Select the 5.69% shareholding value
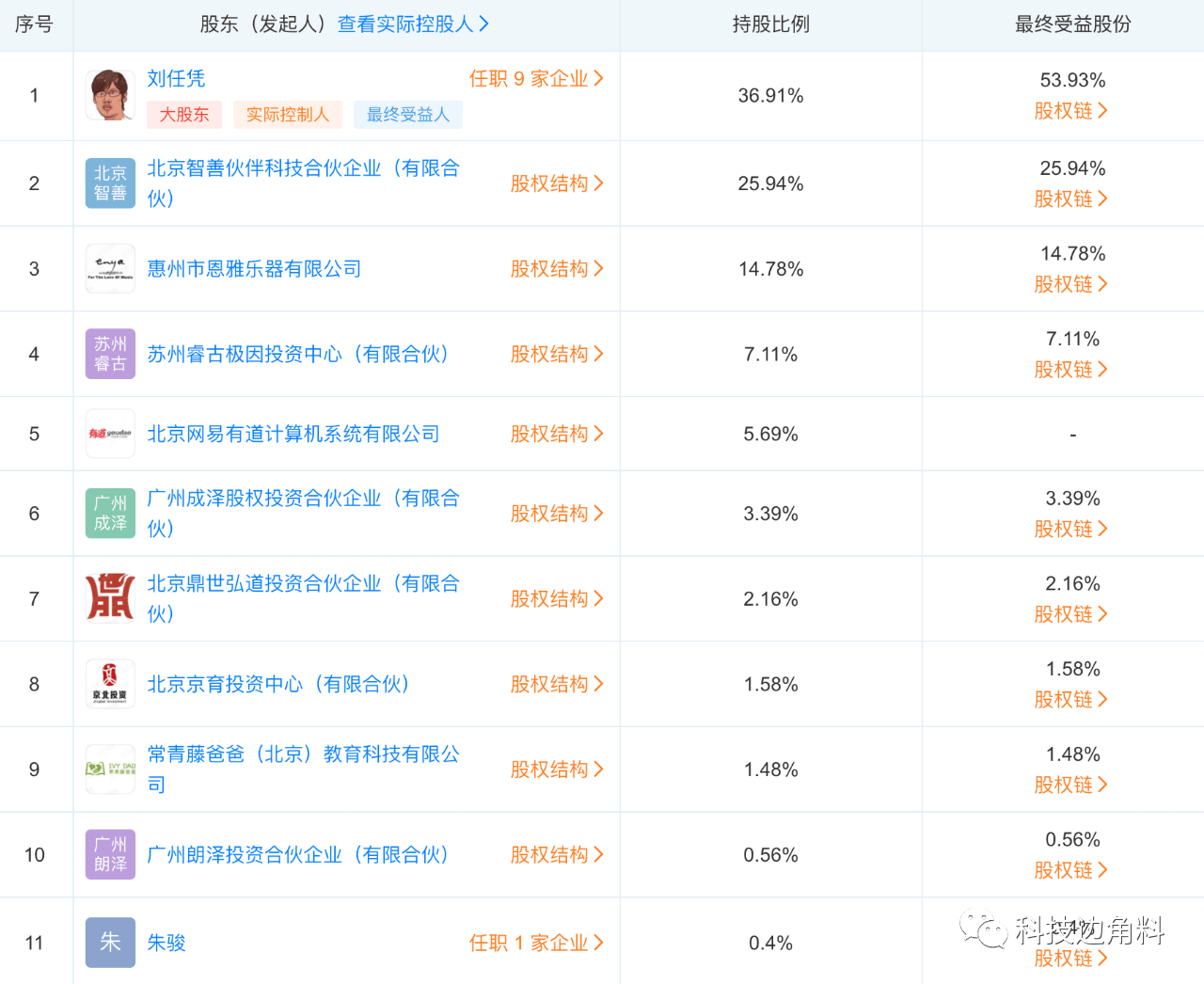 click(770, 435)
